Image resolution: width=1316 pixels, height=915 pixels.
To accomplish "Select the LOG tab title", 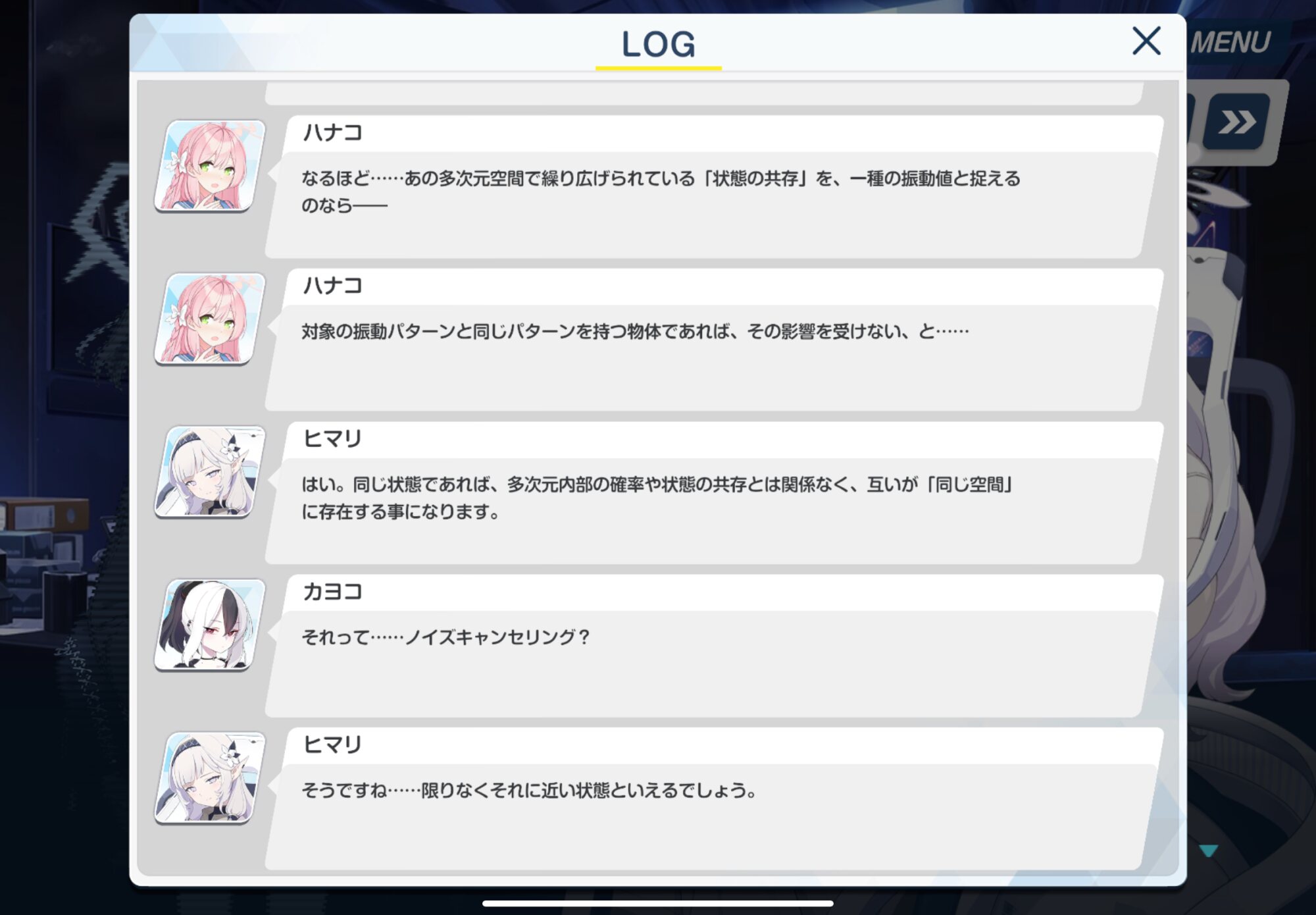I will click(x=659, y=45).
